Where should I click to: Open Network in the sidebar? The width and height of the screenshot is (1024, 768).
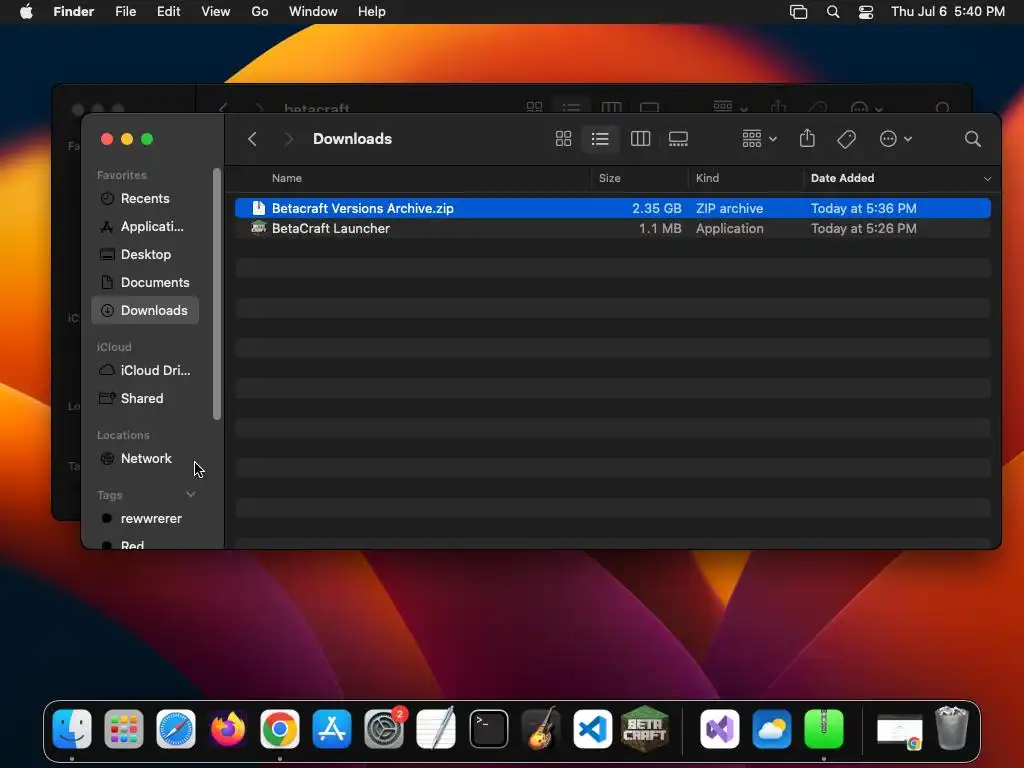(x=145, y=458)
